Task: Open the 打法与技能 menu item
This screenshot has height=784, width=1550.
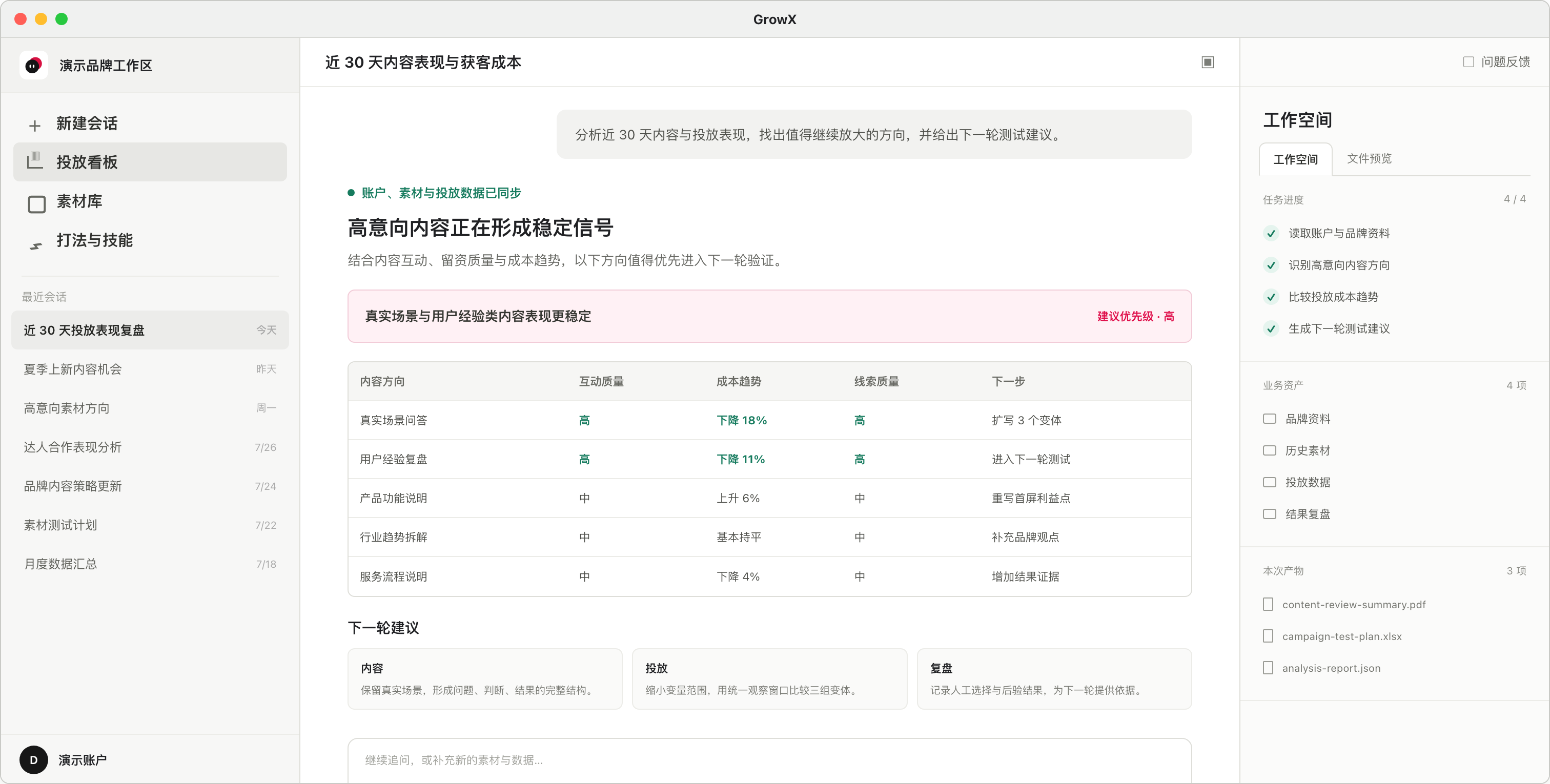Action: point(150,240)
